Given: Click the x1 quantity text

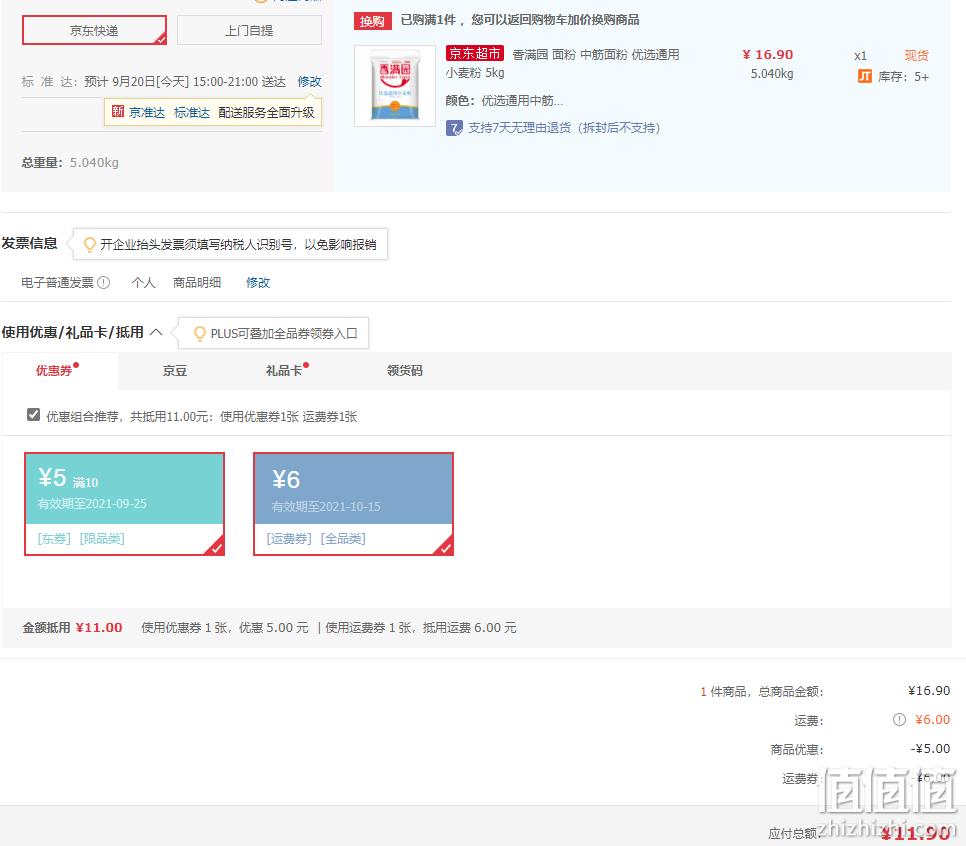Looking at the screenshot, I should coord(860,55).
